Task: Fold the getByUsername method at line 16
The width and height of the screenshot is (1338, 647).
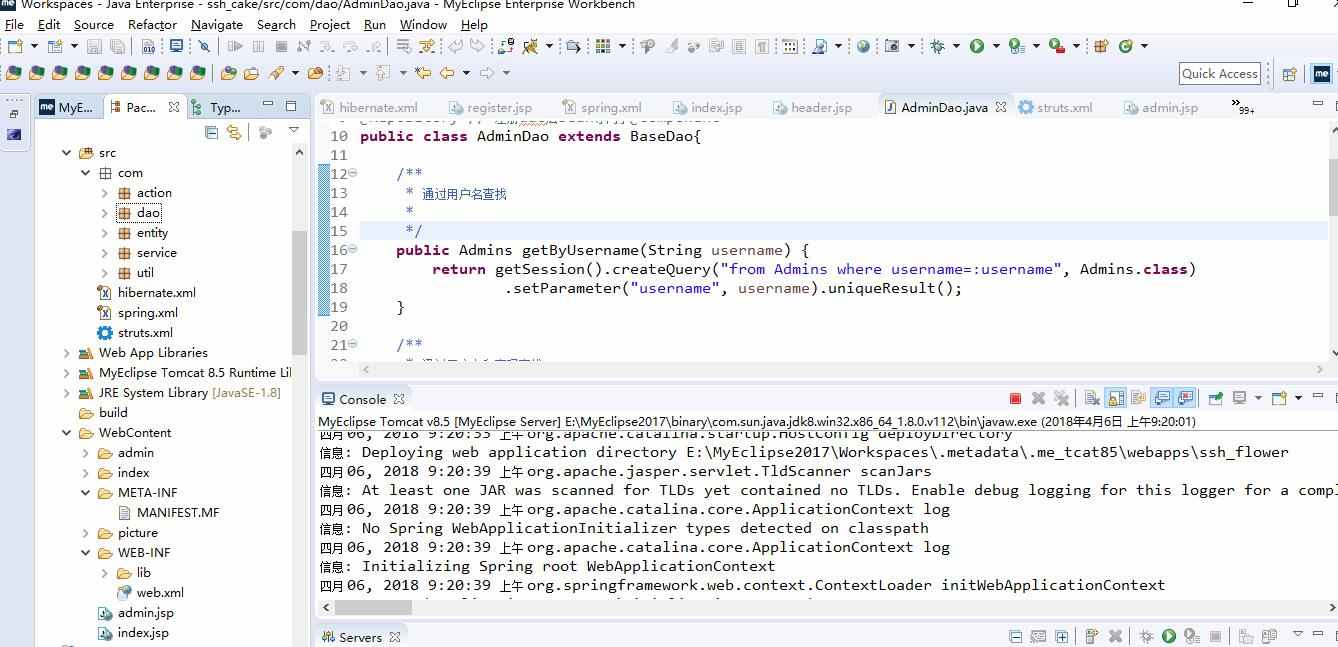Action: pos(352,250)
